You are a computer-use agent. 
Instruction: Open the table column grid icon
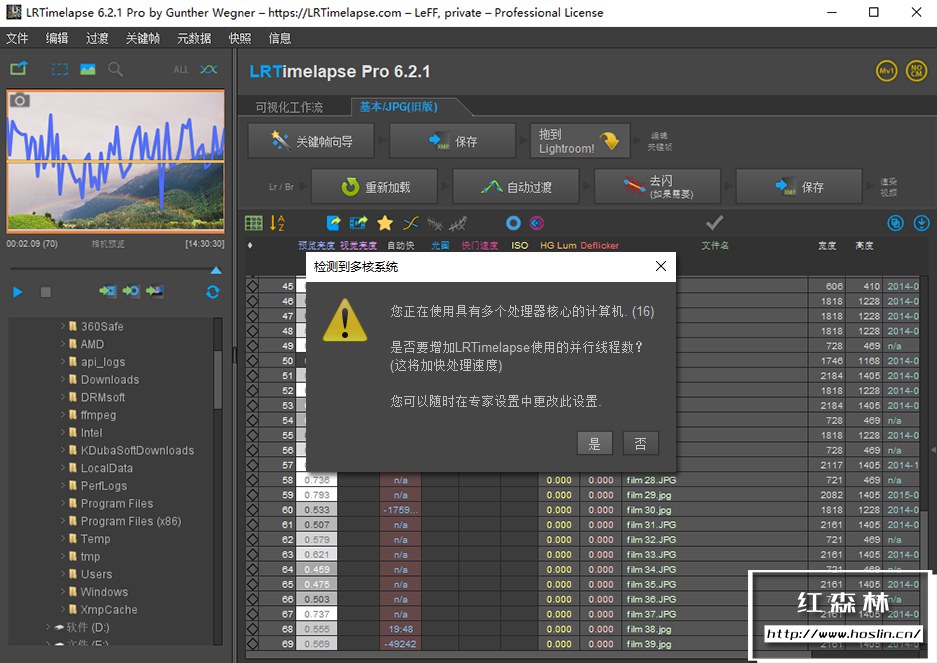pos(255,222)
